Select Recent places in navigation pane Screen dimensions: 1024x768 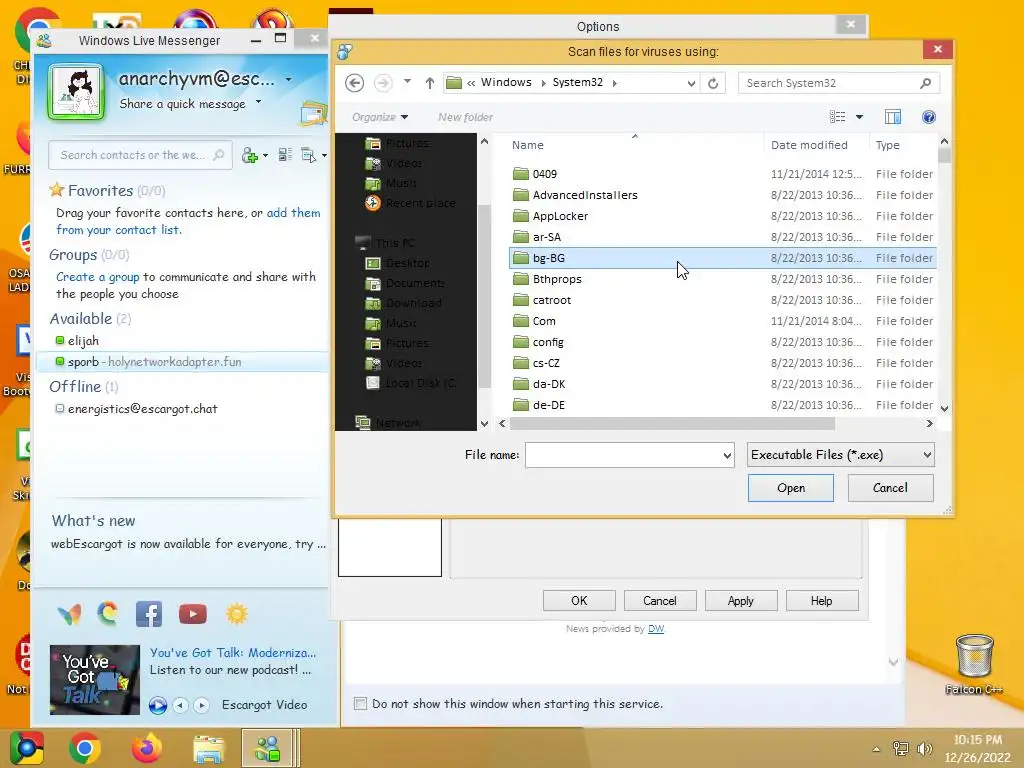(x=409, y=203)
